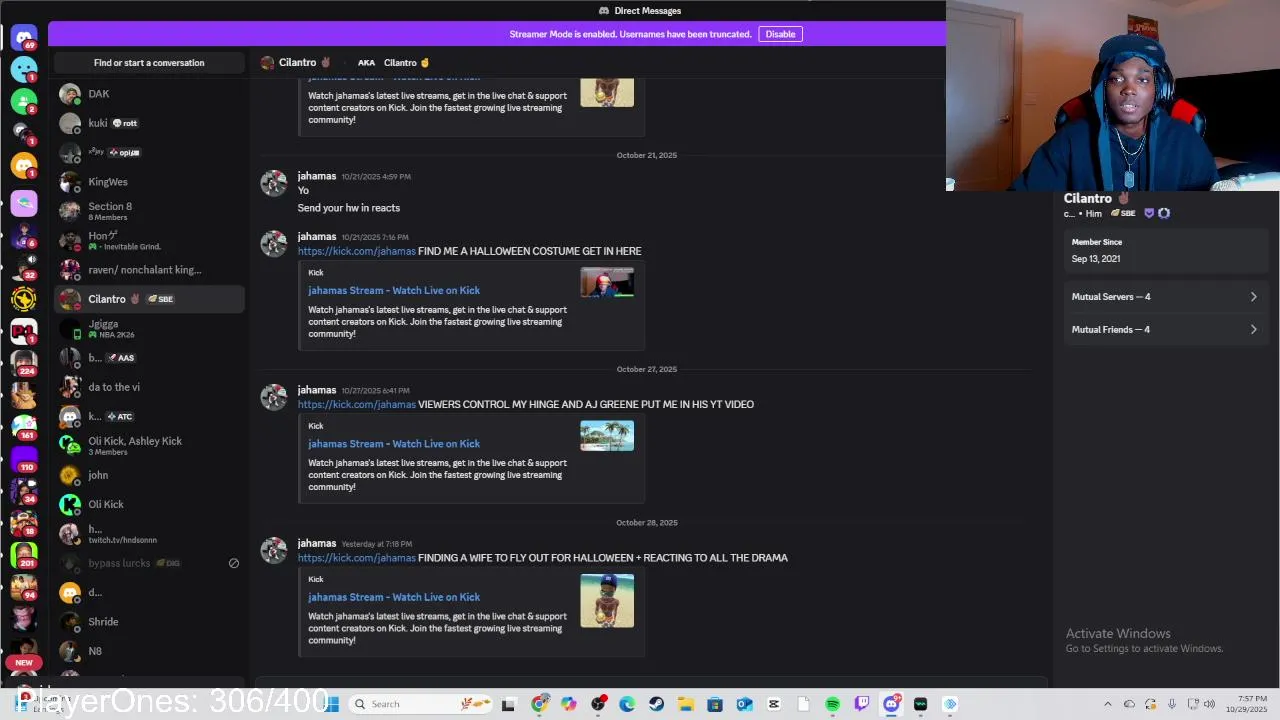The image size is (1280, 720).
Task: Click the NEW unread mentions indicator
Action: [24, 662]
